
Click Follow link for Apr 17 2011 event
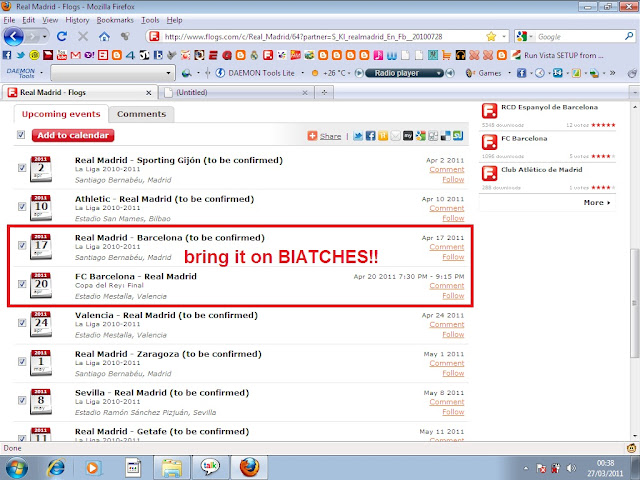coord(453,257)
